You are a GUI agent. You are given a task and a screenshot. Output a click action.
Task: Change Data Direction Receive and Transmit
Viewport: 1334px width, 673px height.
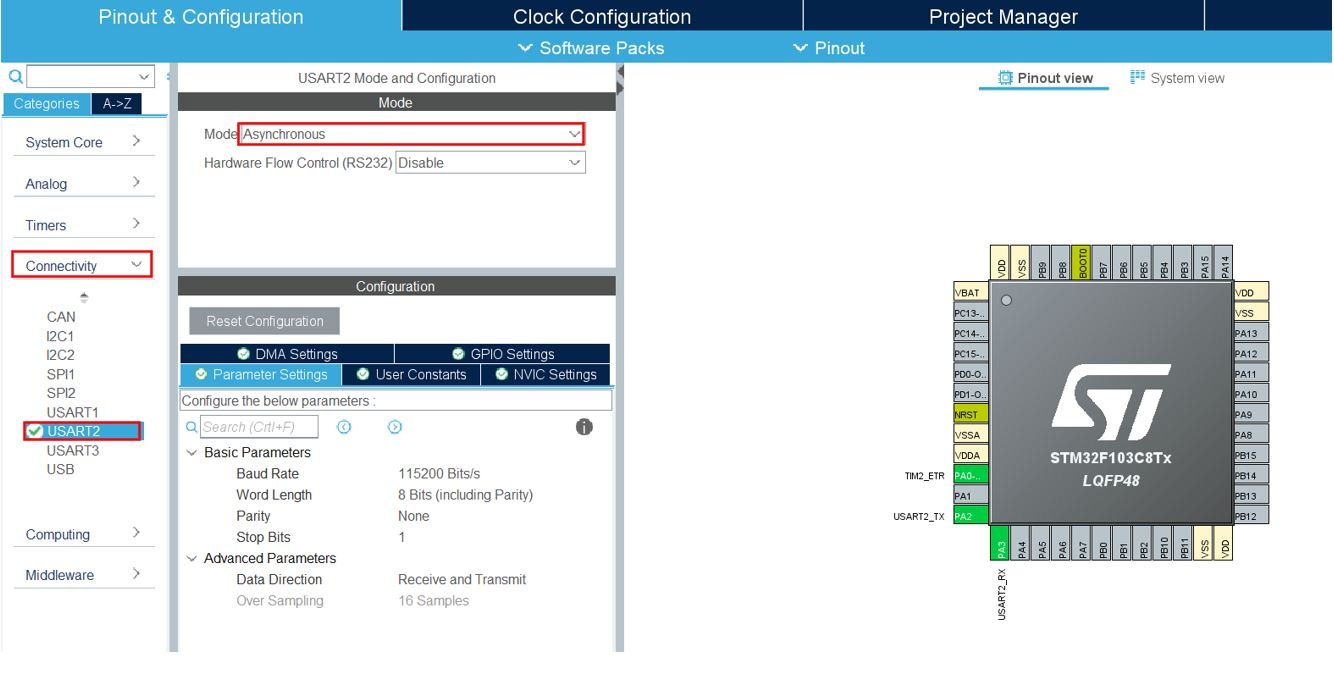point(462,580)
